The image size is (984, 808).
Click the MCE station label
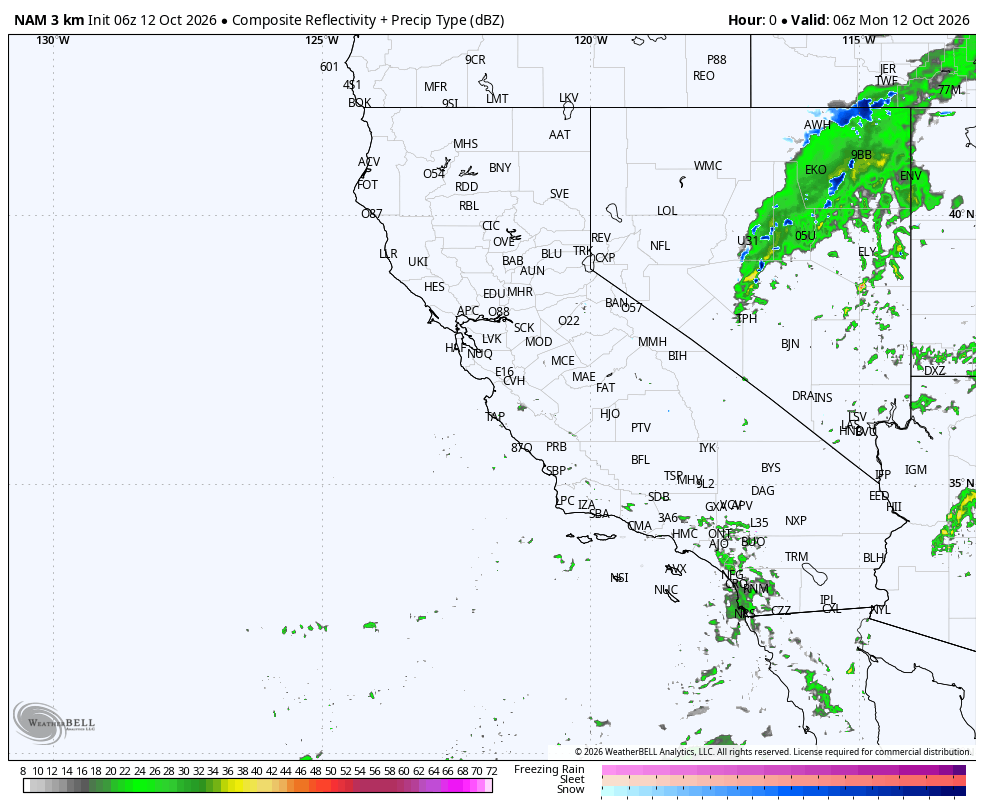coord(563,361)
